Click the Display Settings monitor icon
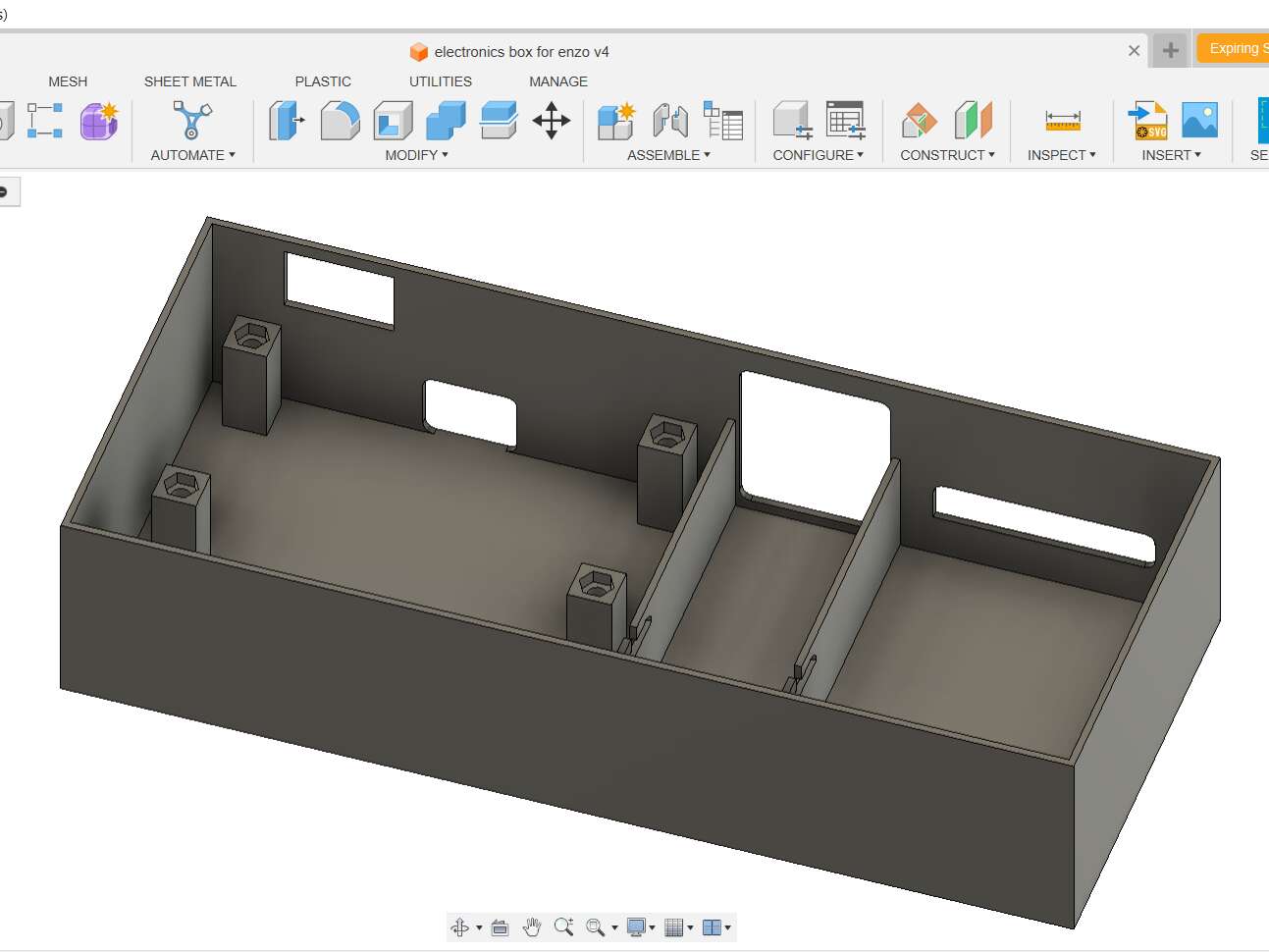Image resolution: width=1269 pixels, height=952 pixels. click(x=636, y=927)
